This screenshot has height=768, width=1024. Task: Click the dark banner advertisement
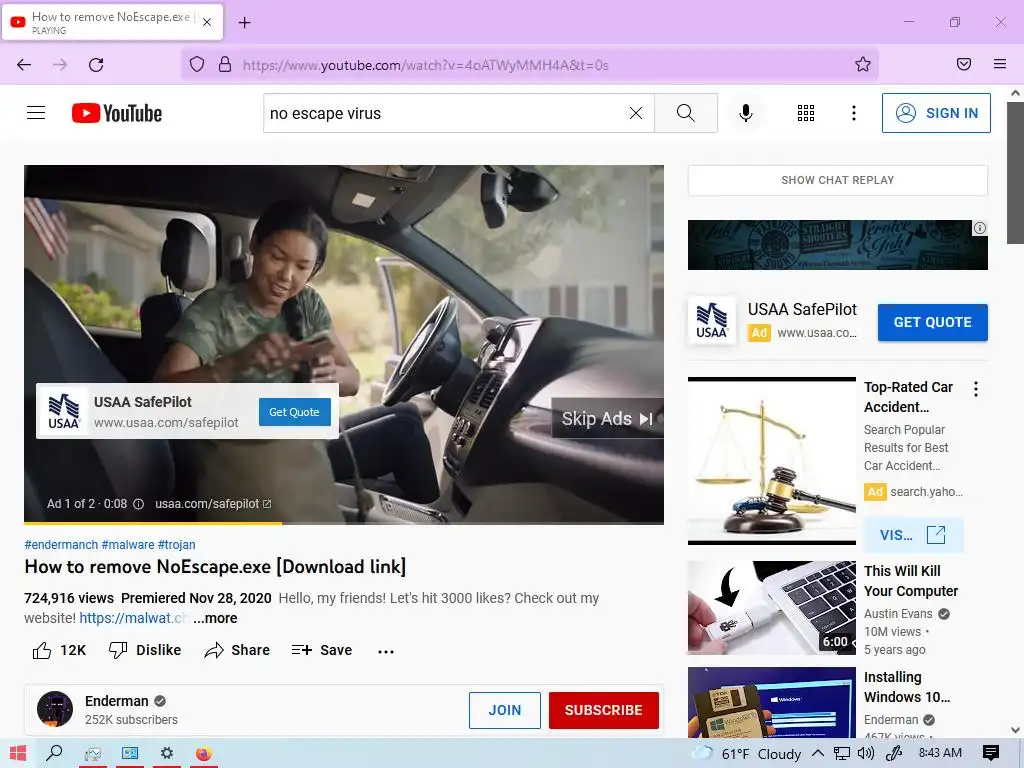(837, 245)
